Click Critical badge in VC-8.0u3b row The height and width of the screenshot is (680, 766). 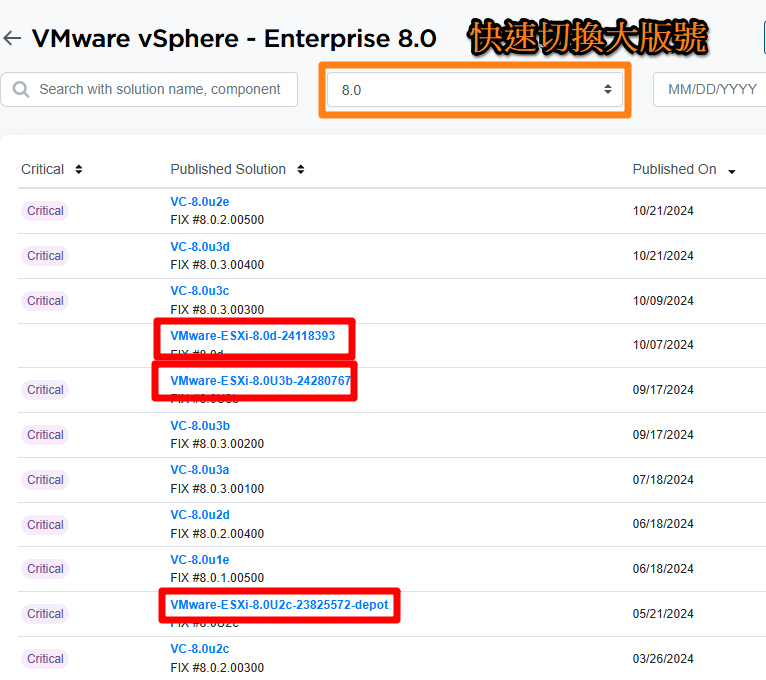tap(45, 434)
